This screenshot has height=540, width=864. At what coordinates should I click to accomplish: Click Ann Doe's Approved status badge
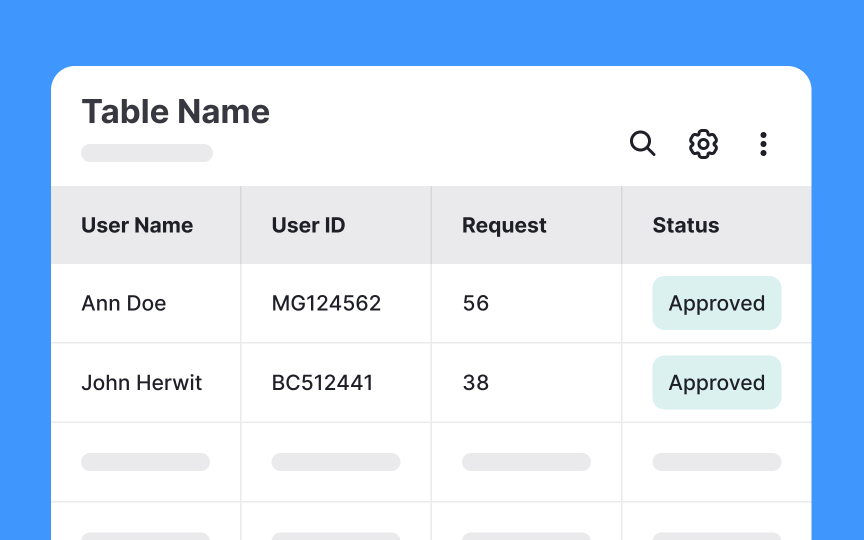coord(717,303)
